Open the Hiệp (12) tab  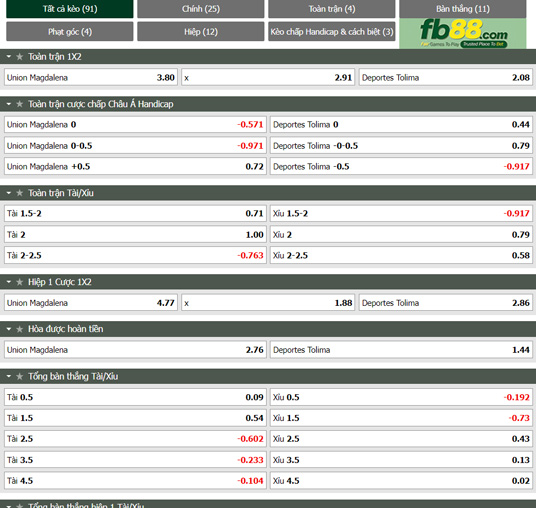(x=201, y=31)
